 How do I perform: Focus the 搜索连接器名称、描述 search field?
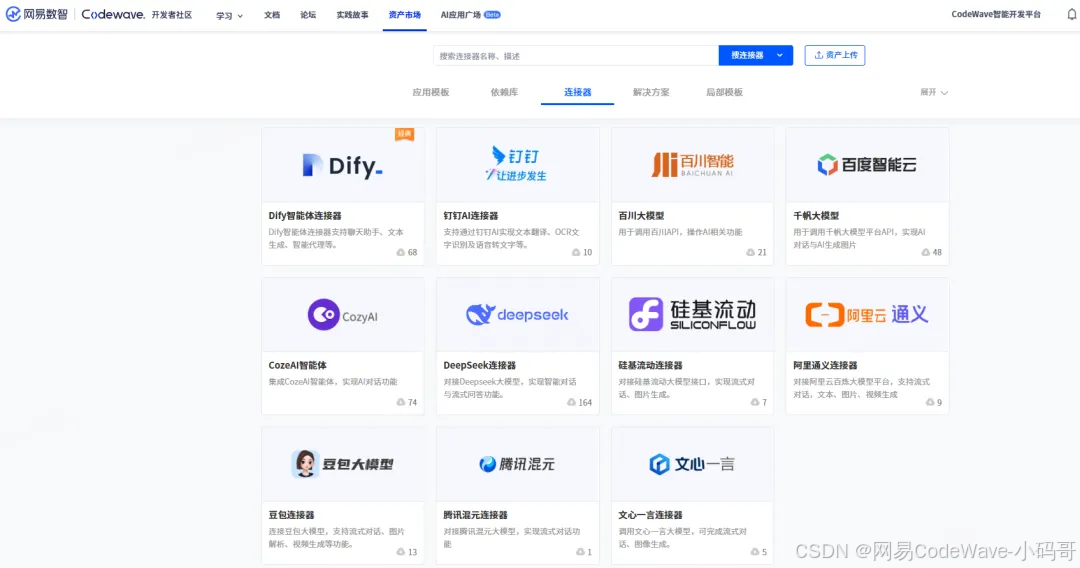[x=576, y=56]
